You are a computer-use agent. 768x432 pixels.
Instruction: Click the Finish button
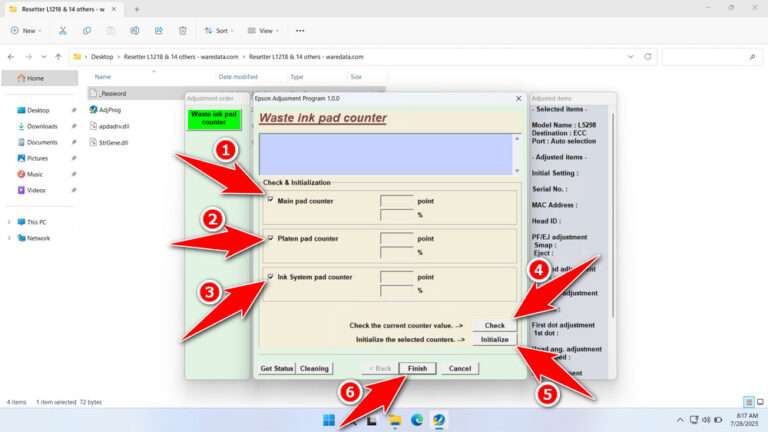(417, 368)
